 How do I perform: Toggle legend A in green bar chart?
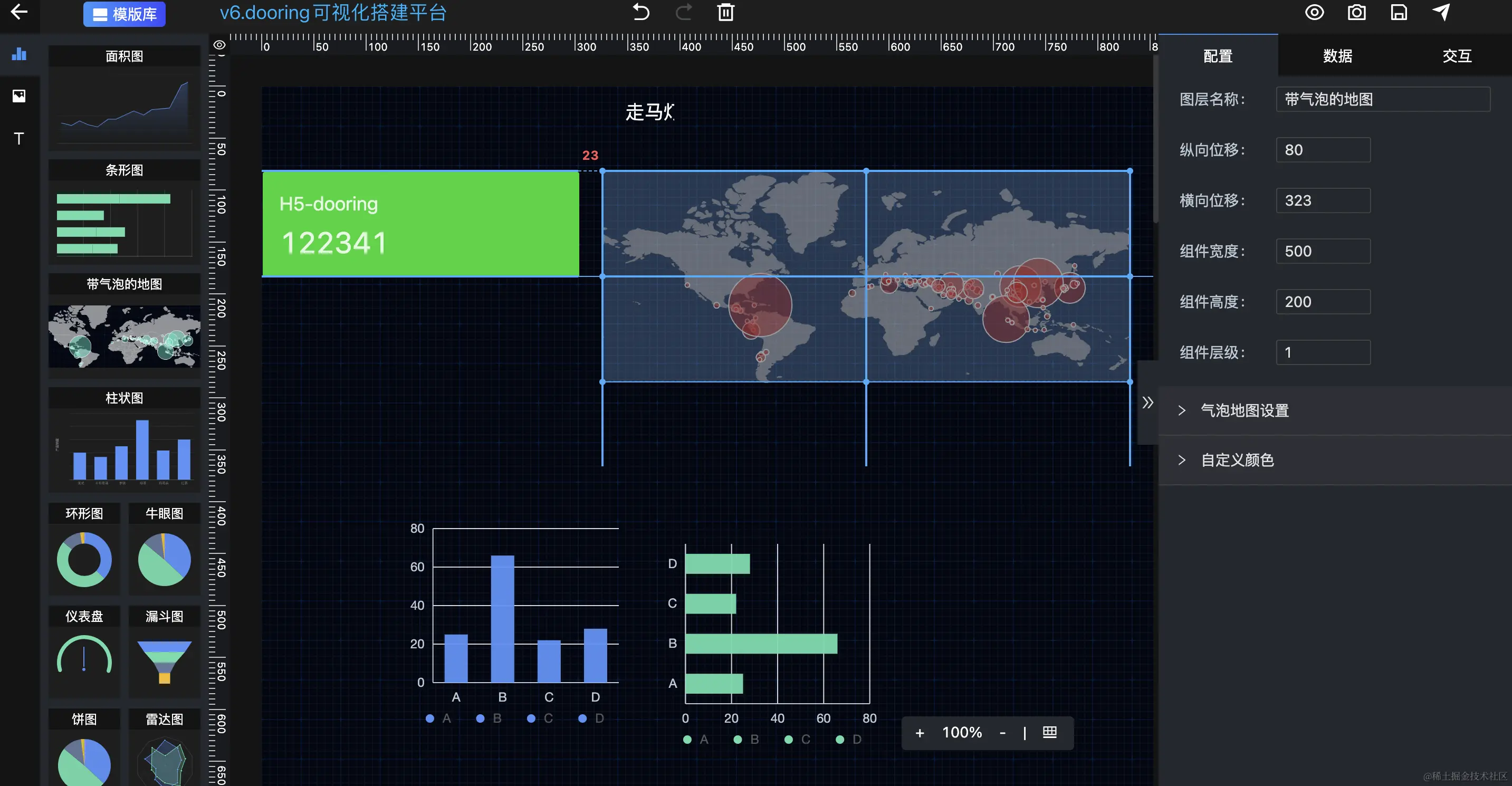(696, 739)
